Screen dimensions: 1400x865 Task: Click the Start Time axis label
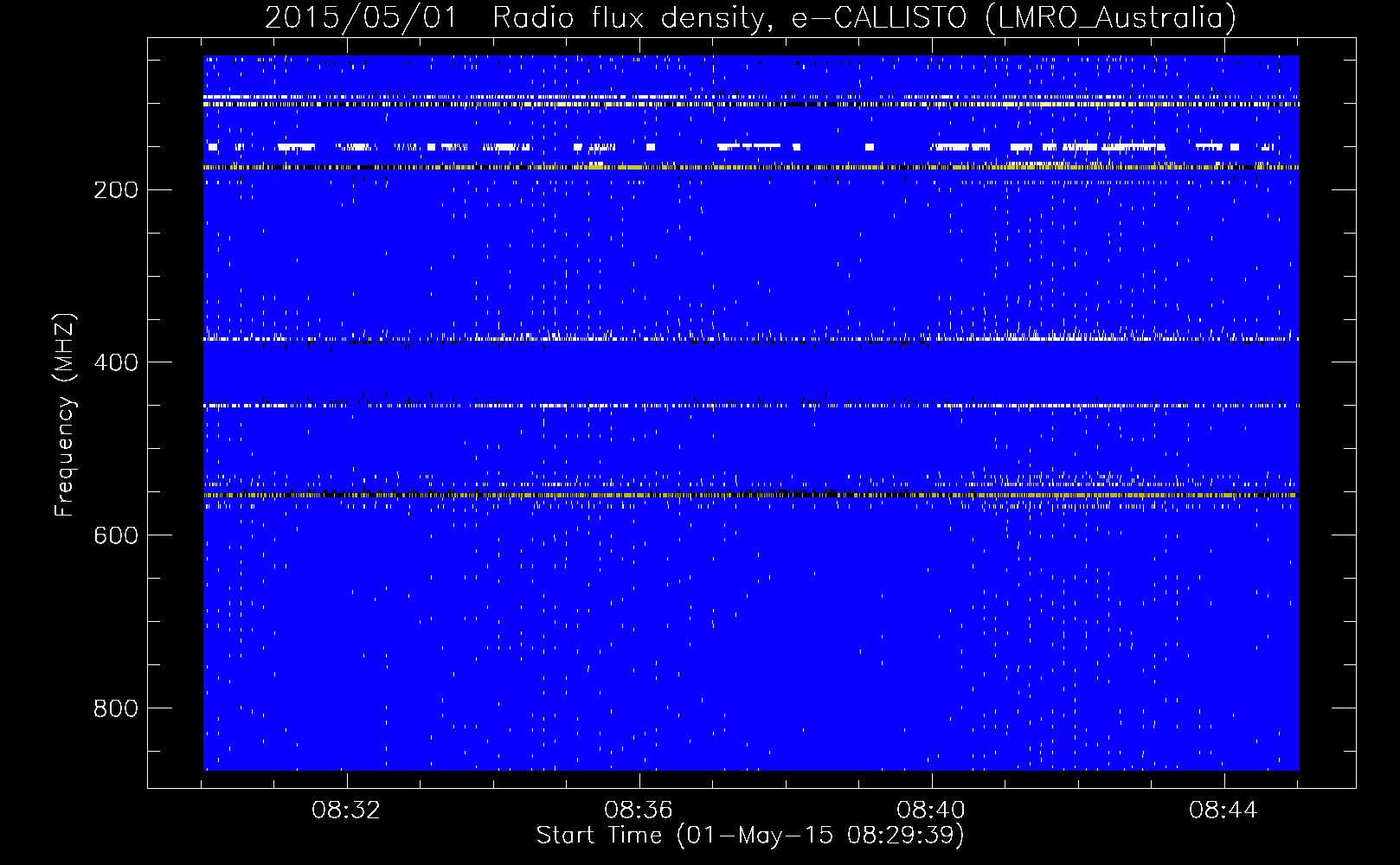(750, 836)
